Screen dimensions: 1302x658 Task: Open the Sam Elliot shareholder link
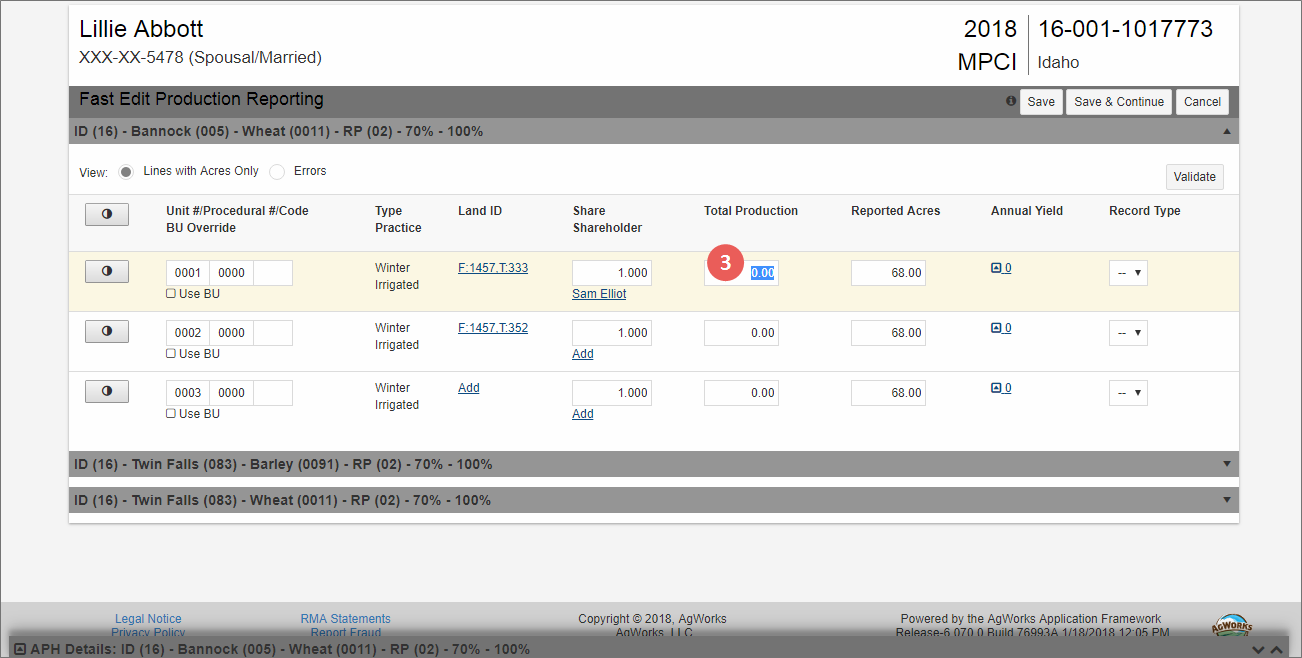point(599,294)
